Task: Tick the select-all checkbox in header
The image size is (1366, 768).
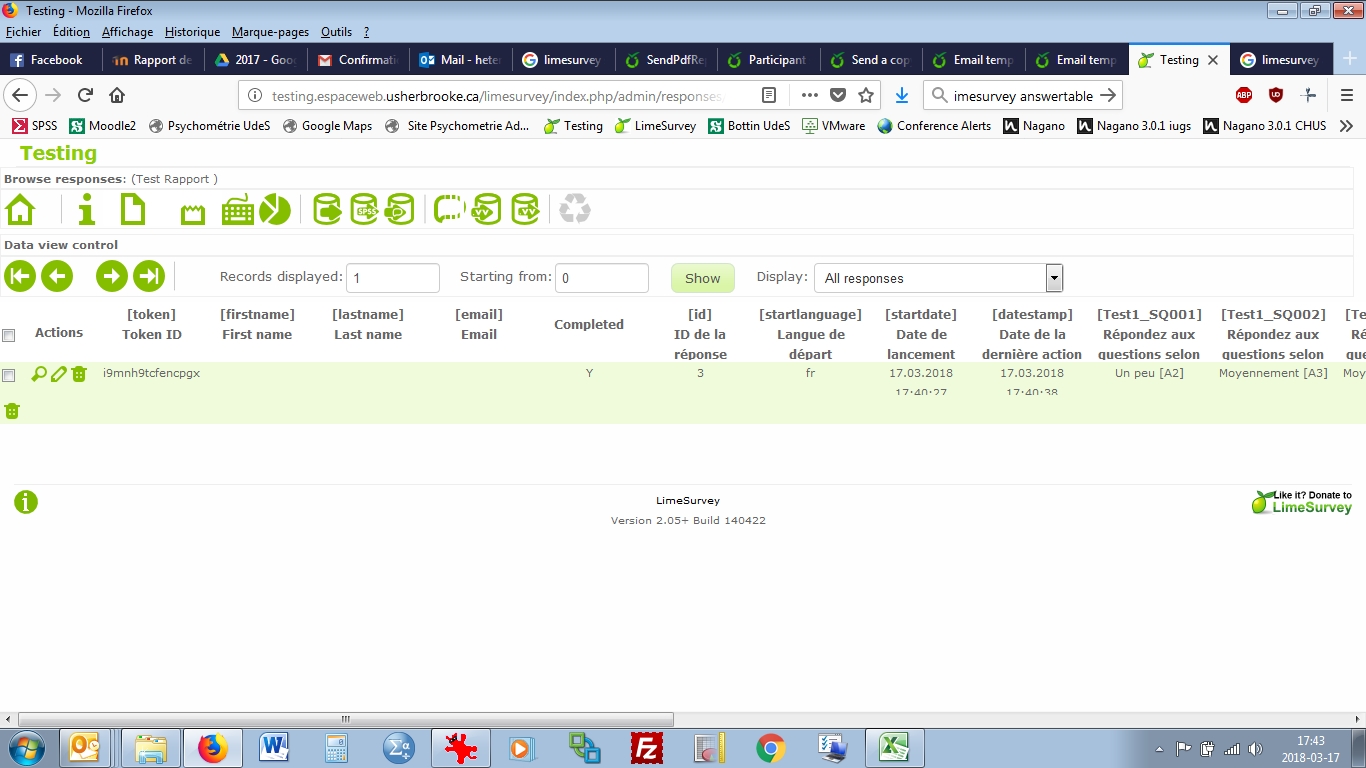Action: coord(9,335)
